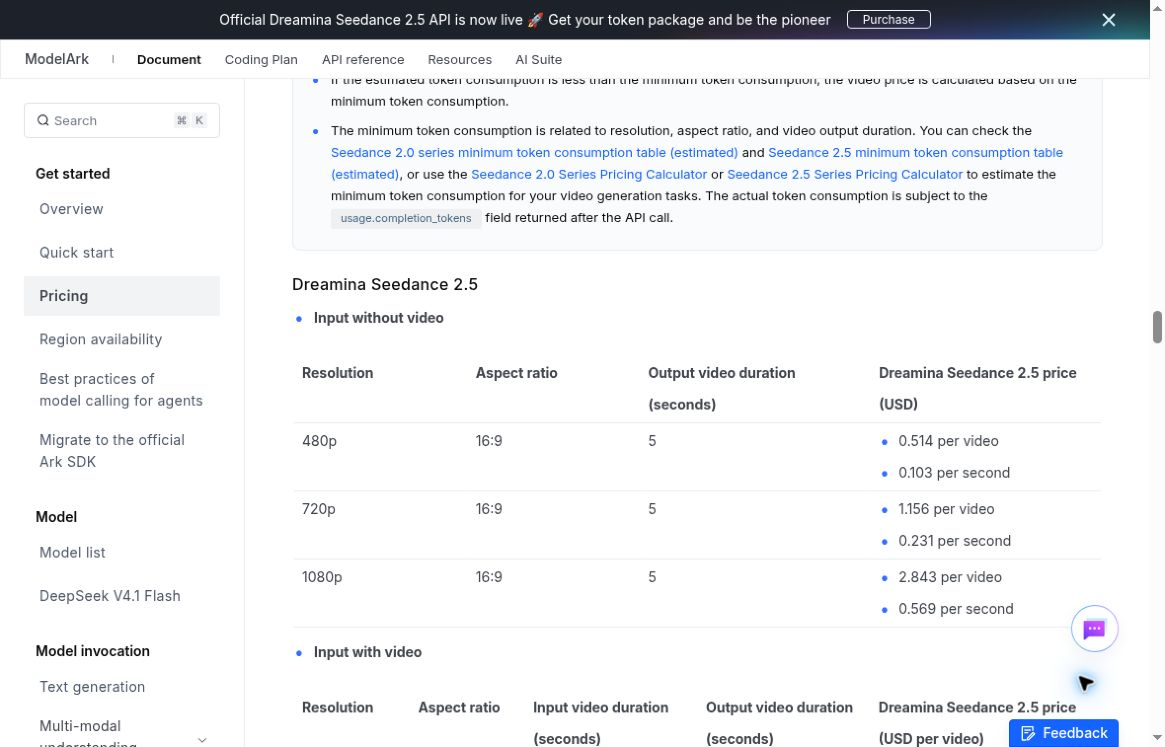Open the chat assistant bubble icon
Image resolution: width=1165 pixels, height=747 pixels.
(x=1094, y=629)
